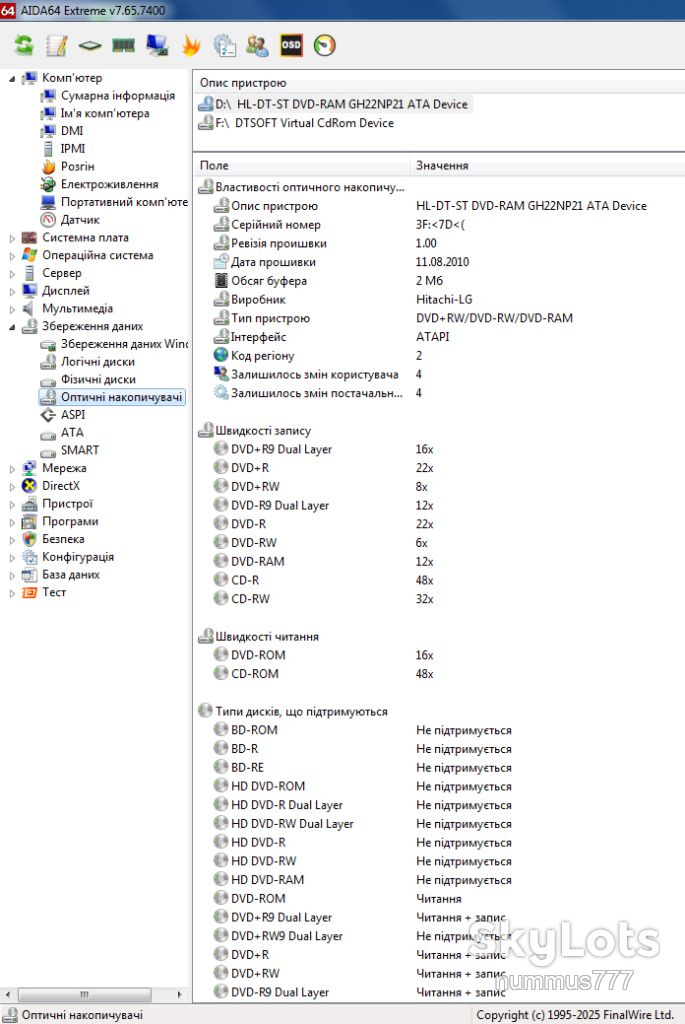
Task: Expand the Операційна система node
Action: point(12,256)
